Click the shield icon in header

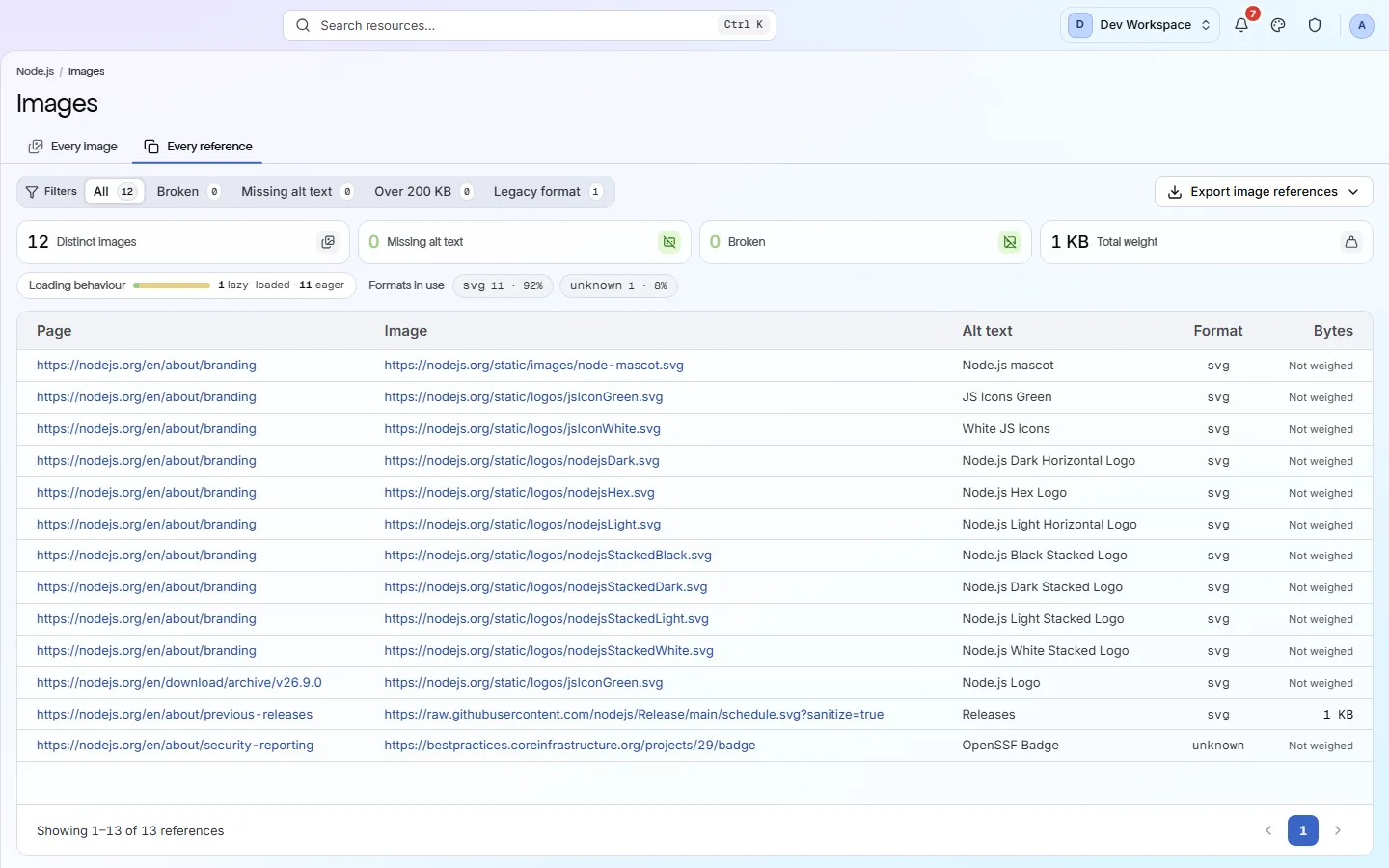(x=1315, y=25)
